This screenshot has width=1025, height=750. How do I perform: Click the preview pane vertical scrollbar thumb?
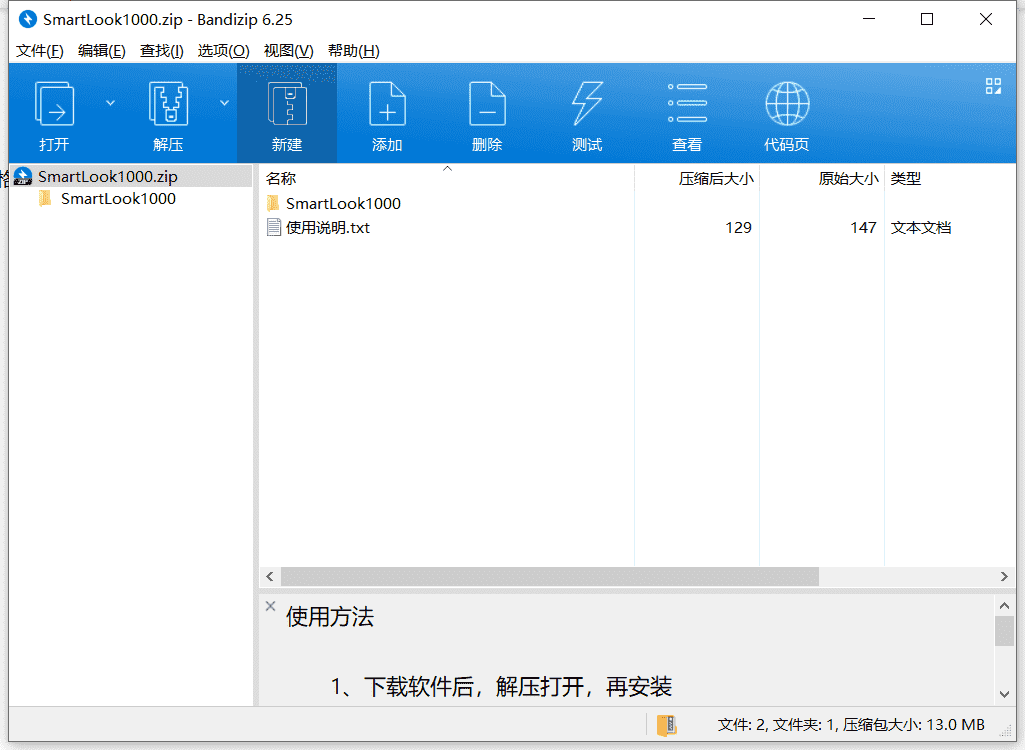pyautogui.click(x=1004, y=631)
